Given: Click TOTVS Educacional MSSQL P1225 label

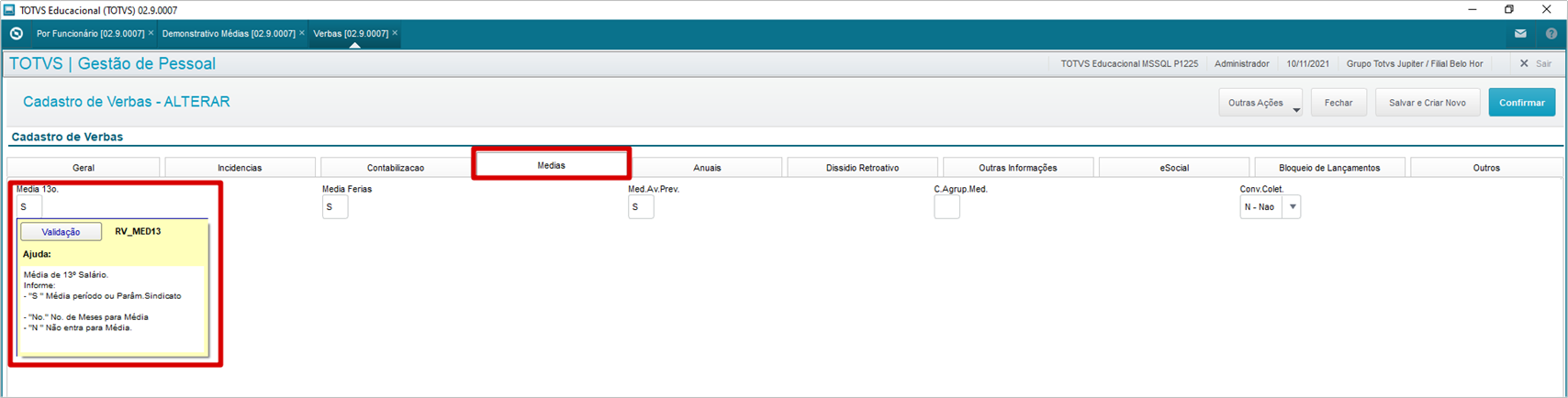Looking at the screenshot, I should 1129,64.
